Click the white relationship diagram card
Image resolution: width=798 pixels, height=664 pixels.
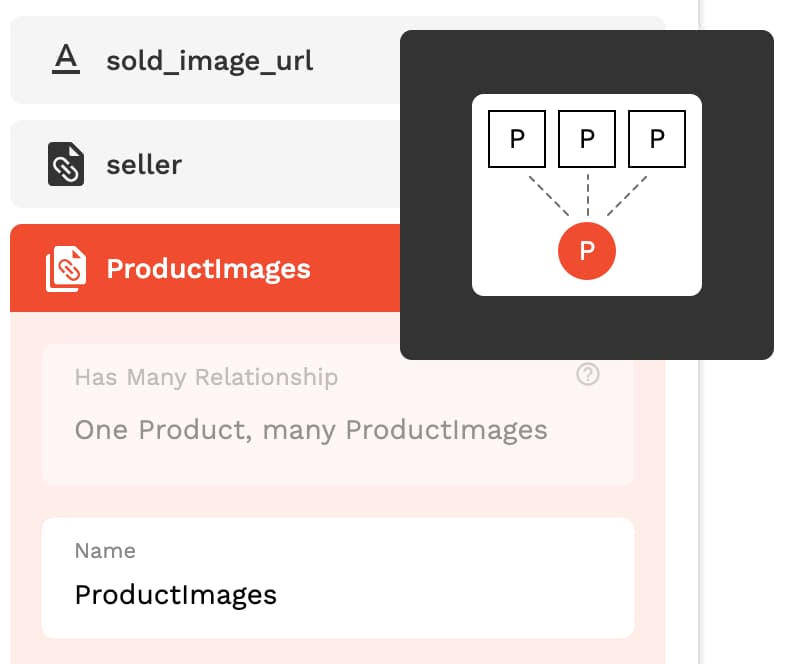pos(587,195)
